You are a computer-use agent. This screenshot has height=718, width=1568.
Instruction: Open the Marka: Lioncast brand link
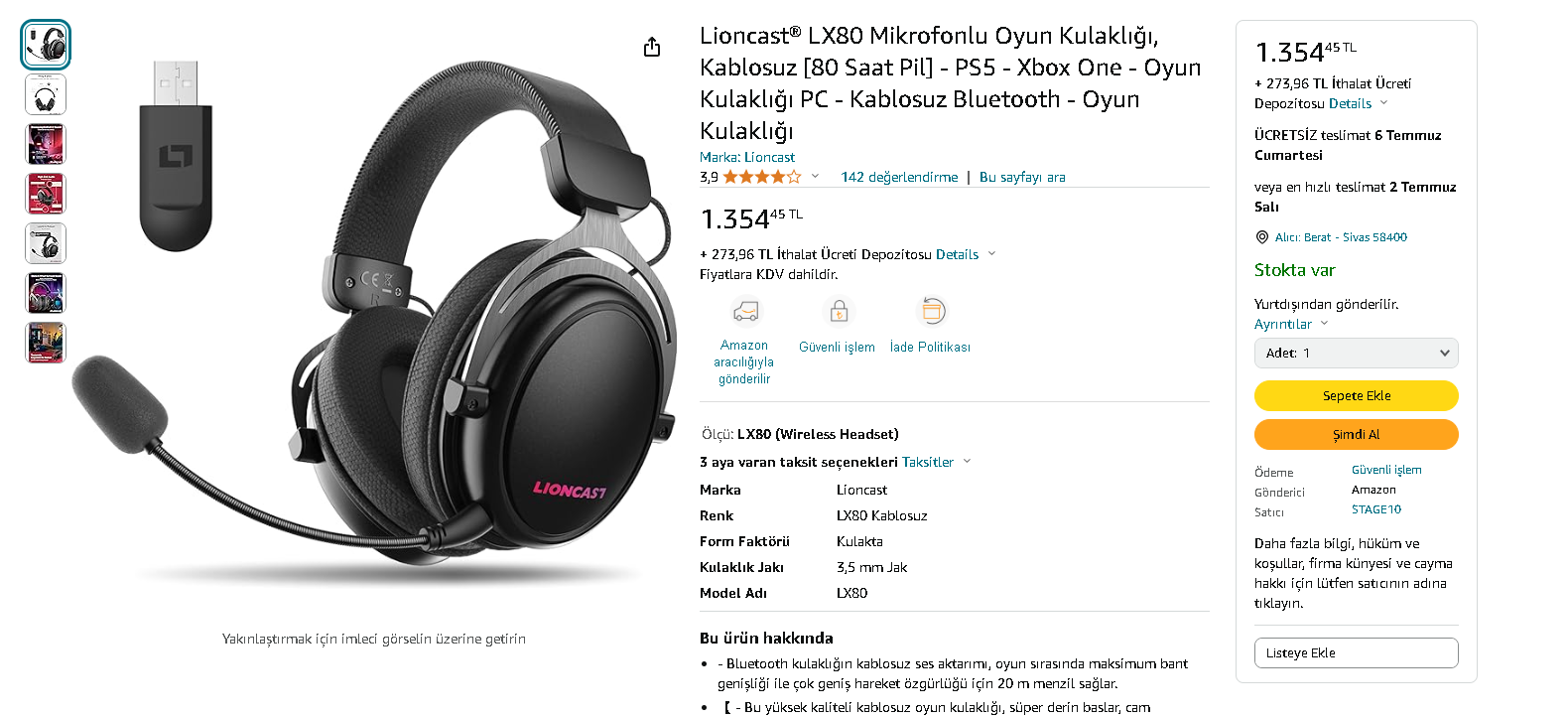[747, 157]
